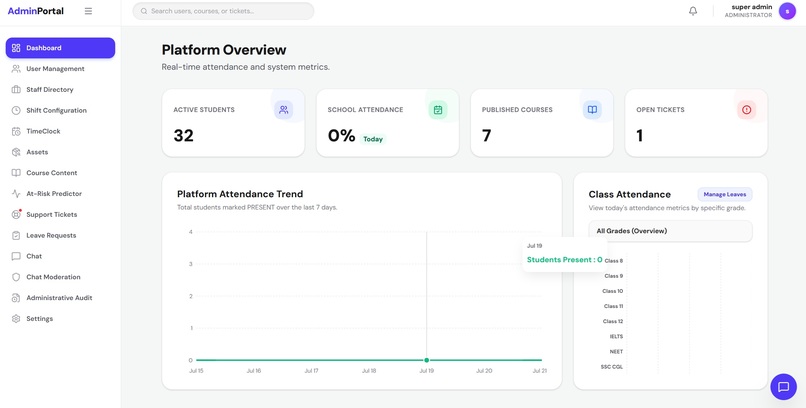Click the Dashboard grid icon in sidebar
The image size is (806, 408).
pyautogui.click(x=16, y=48)
